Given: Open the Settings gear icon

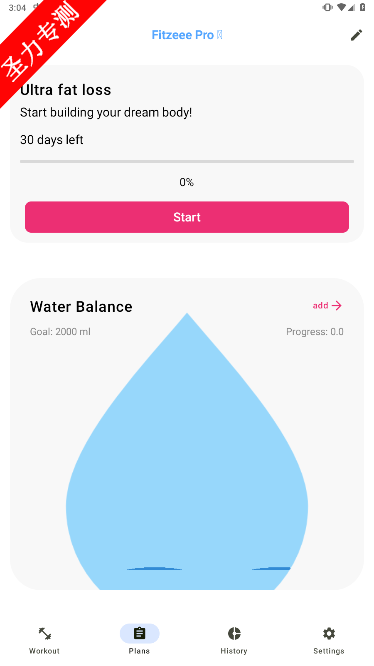Looking at the screenshot, I should pos(329,634).
